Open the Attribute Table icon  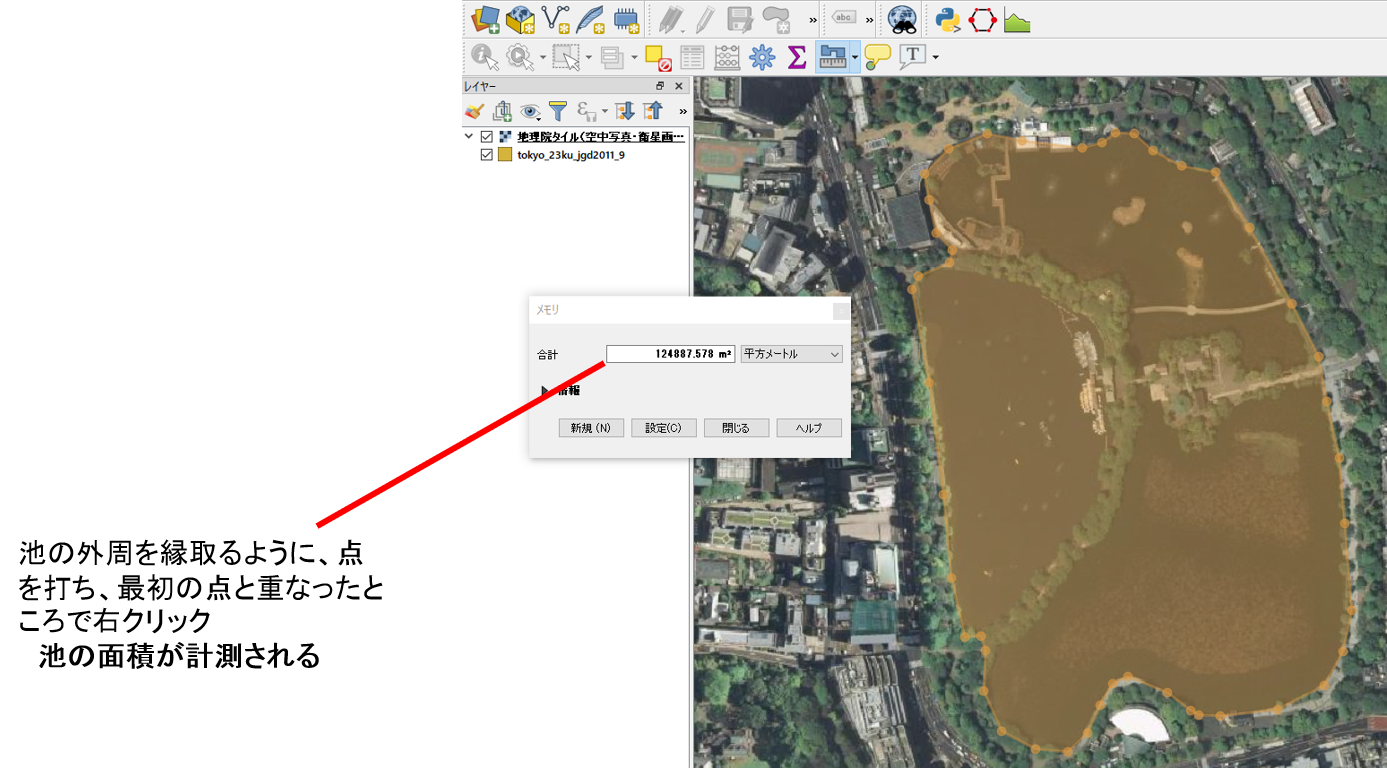pyautogui.click(x=692, y=57)
